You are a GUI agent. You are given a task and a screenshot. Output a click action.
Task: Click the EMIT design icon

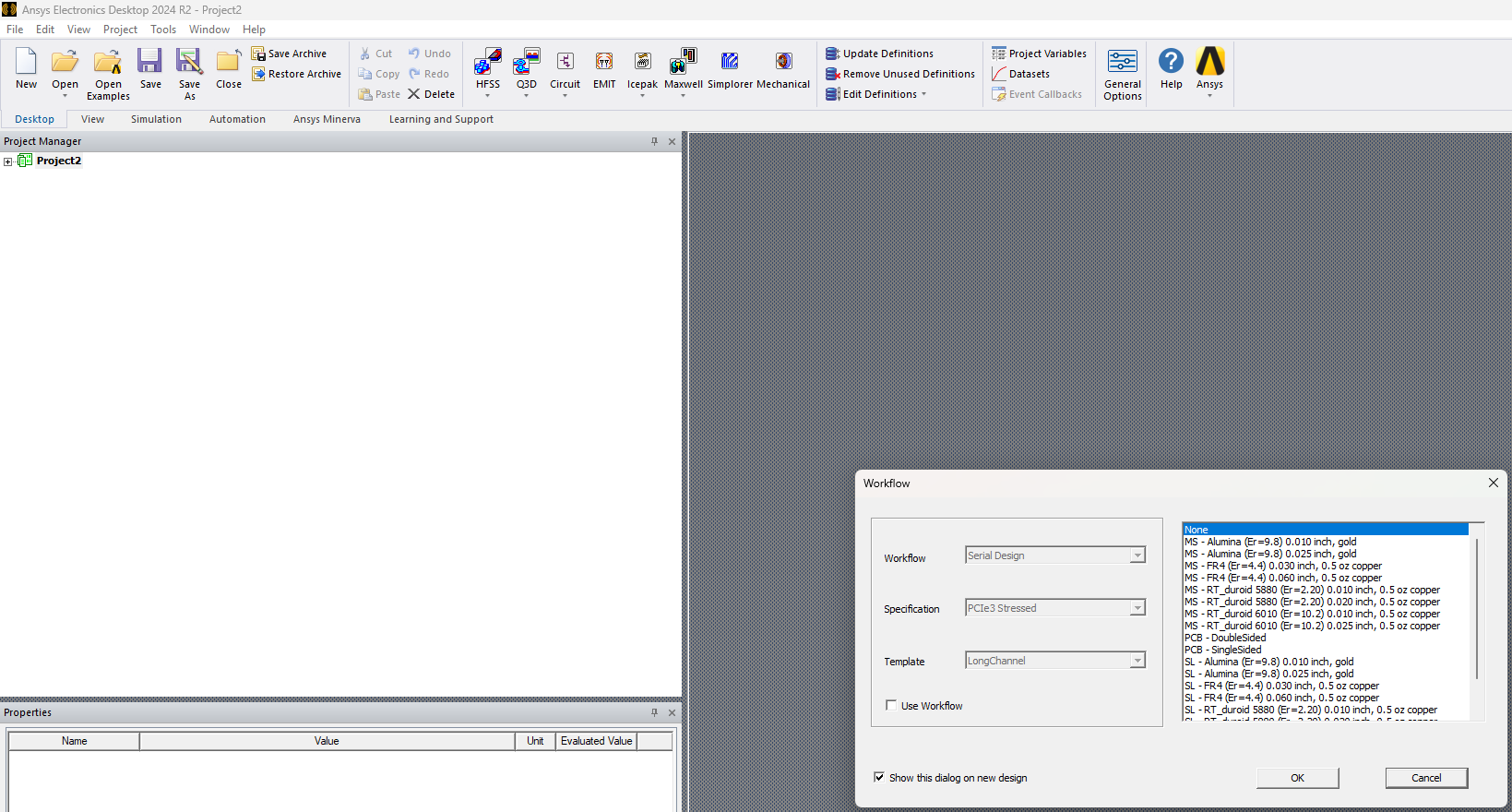pyautogui.click(x=604, y=62)
